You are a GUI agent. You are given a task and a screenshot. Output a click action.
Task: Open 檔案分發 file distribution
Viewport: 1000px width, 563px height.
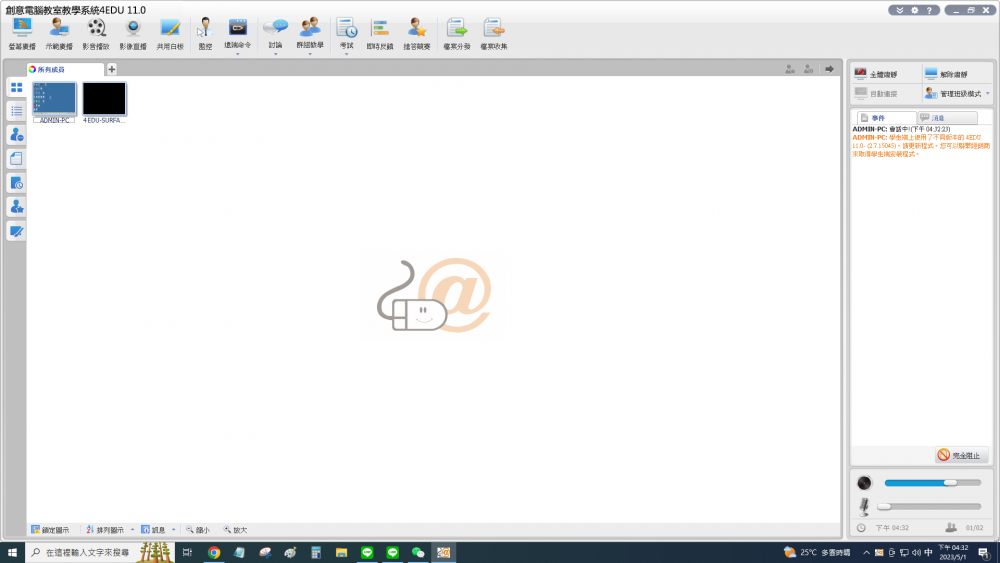455,33
